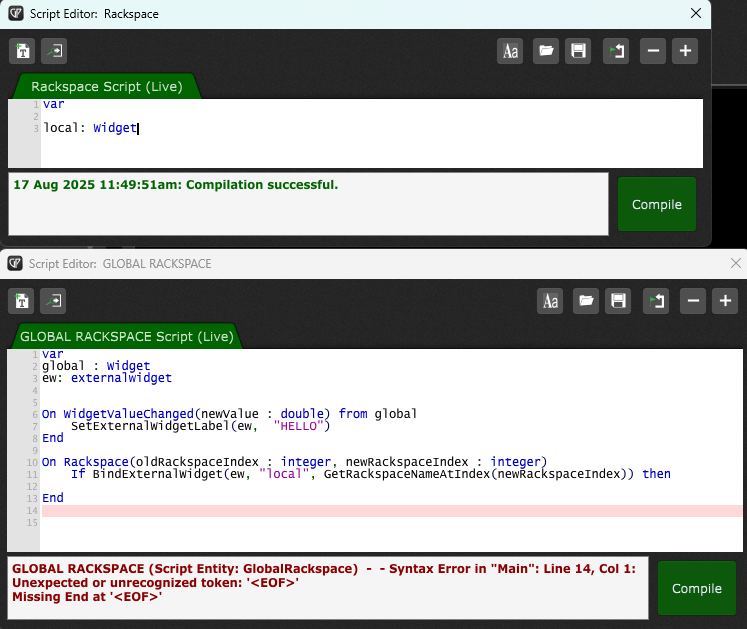Select the Rackspace Script (Live) tab

click(107, 87)
